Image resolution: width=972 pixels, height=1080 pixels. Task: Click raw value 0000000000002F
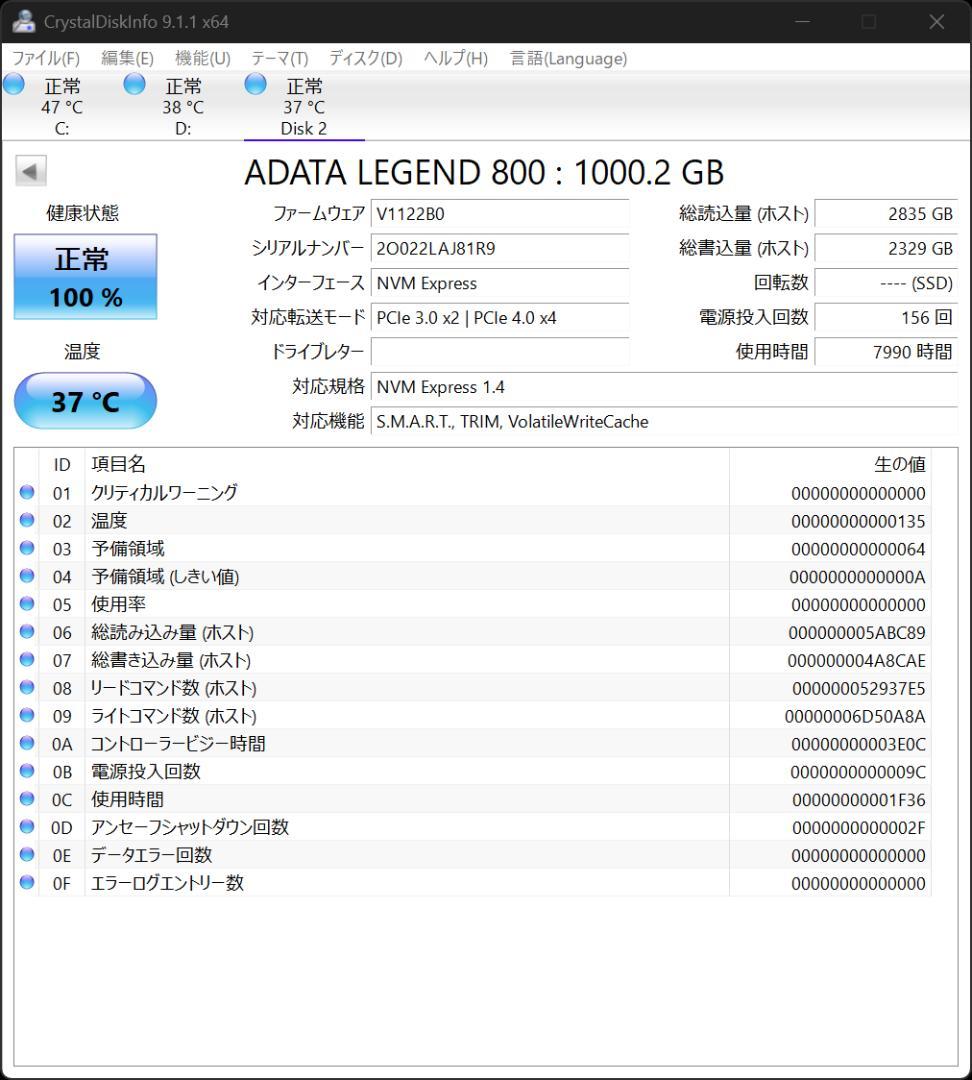pyautogui.click(x=859, y=827)
